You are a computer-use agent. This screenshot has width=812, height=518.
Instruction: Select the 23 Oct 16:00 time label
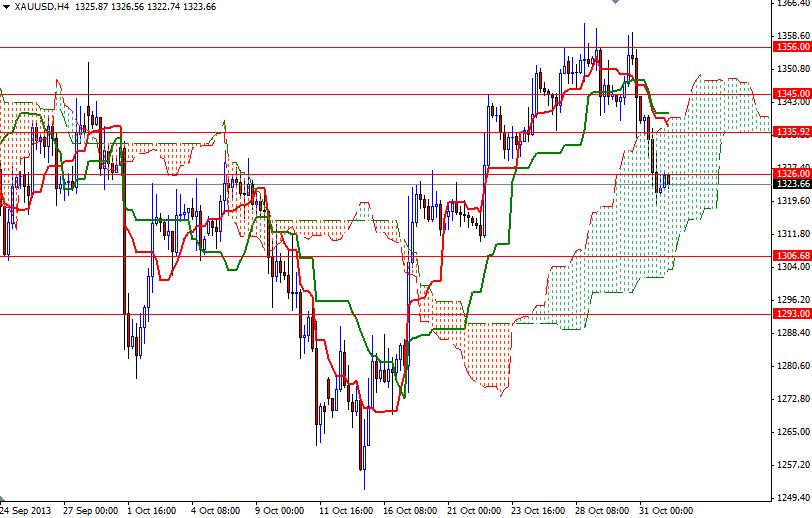tap(537, 510)
